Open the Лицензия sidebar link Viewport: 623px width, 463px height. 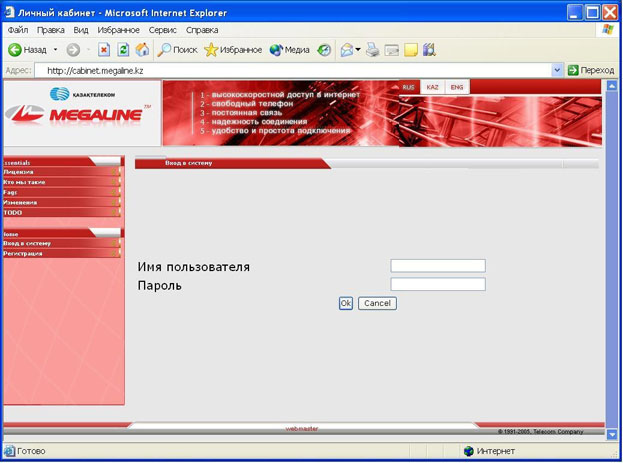62,172
